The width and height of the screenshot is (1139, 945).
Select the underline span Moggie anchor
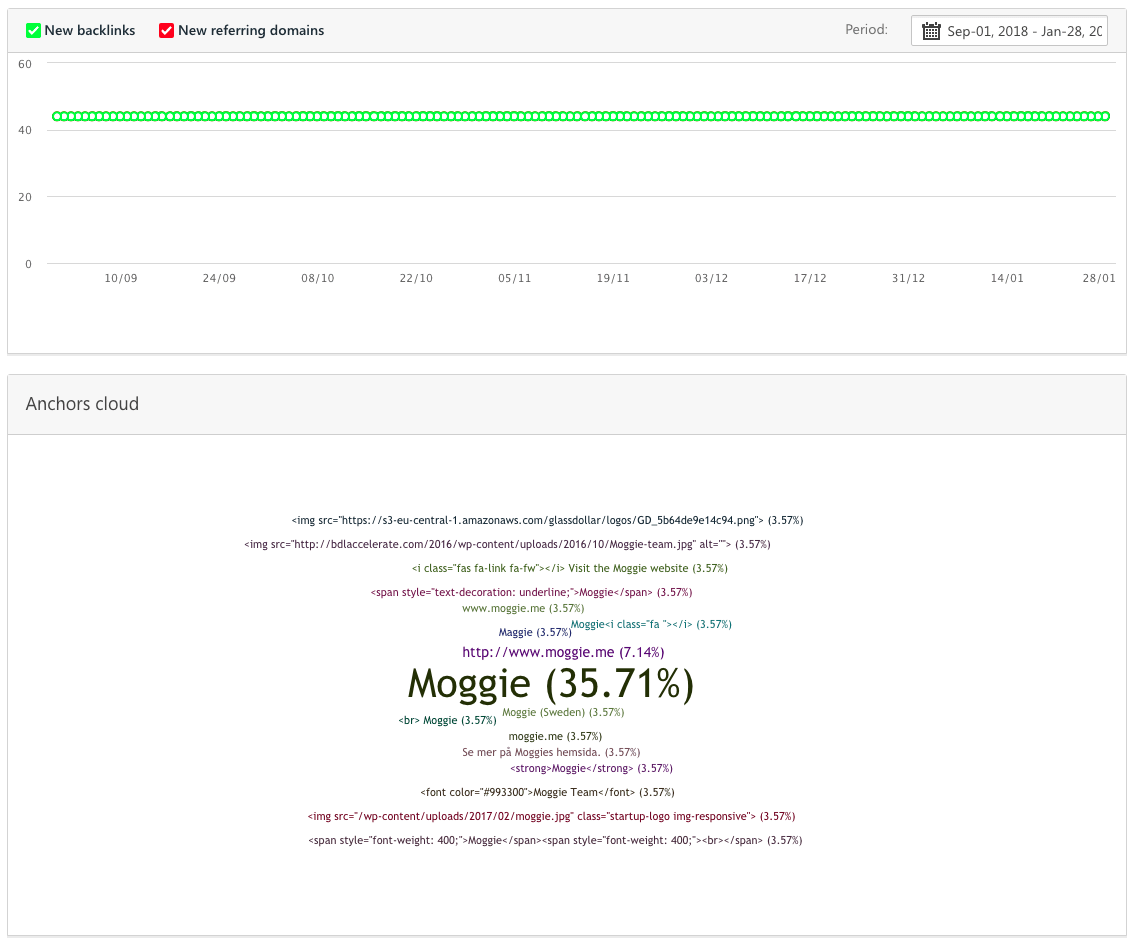tap(531, 593)
